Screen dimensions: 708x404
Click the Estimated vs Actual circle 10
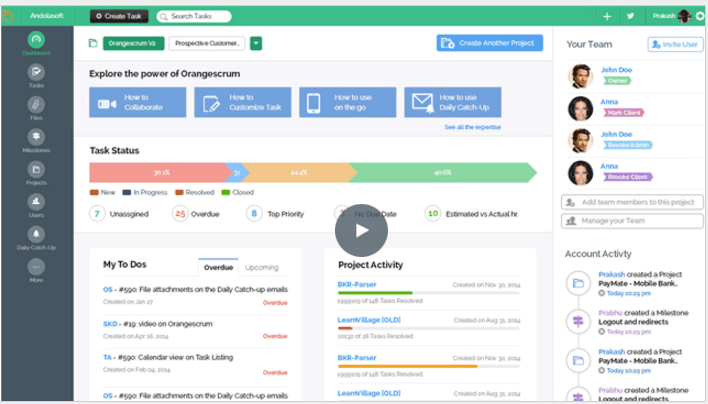pos(433,214)
